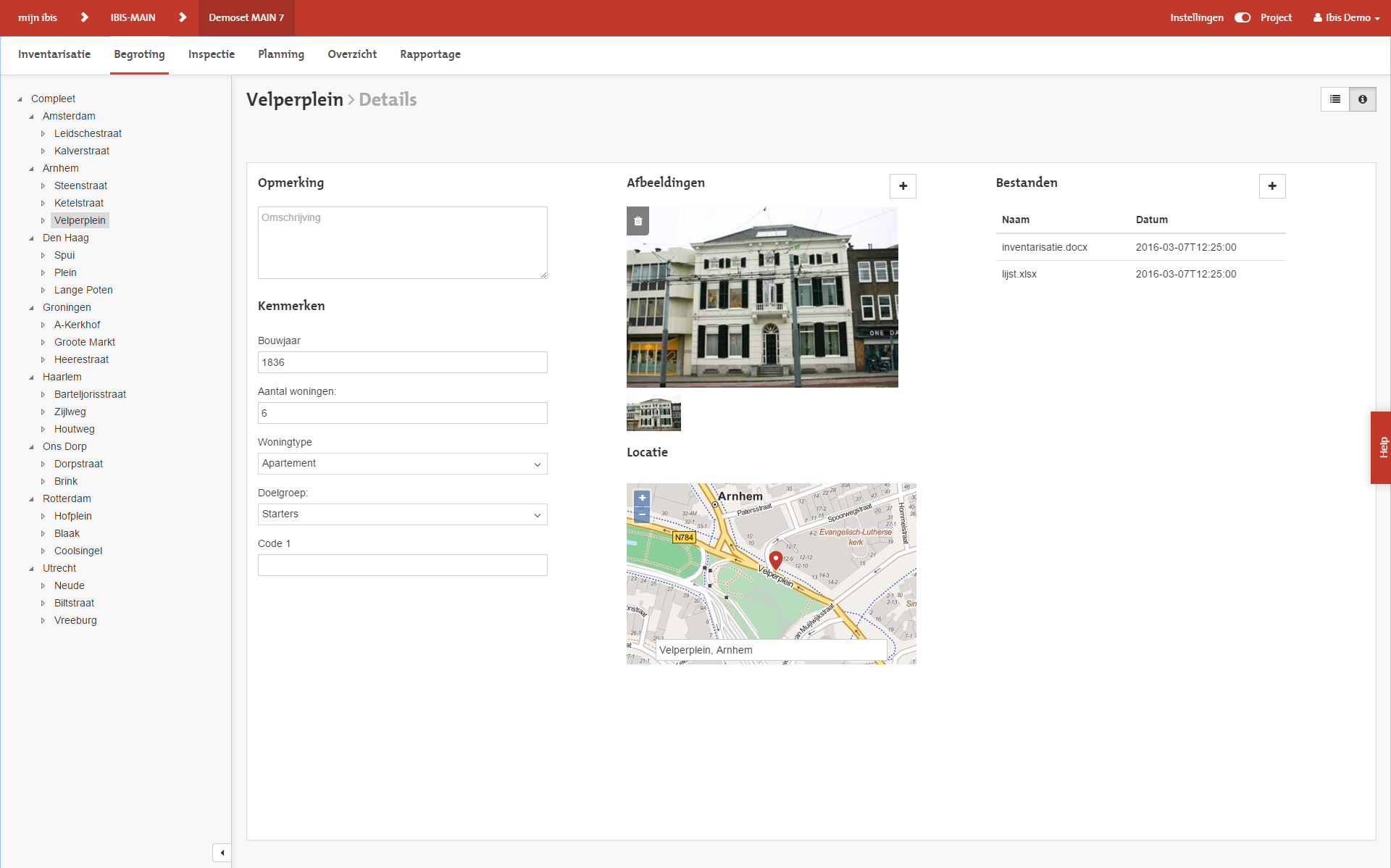This screenshot has height=868, width=1391.
Task: Navigate to IBIS-MAIN breadcrumb
Action: (133, 17)
